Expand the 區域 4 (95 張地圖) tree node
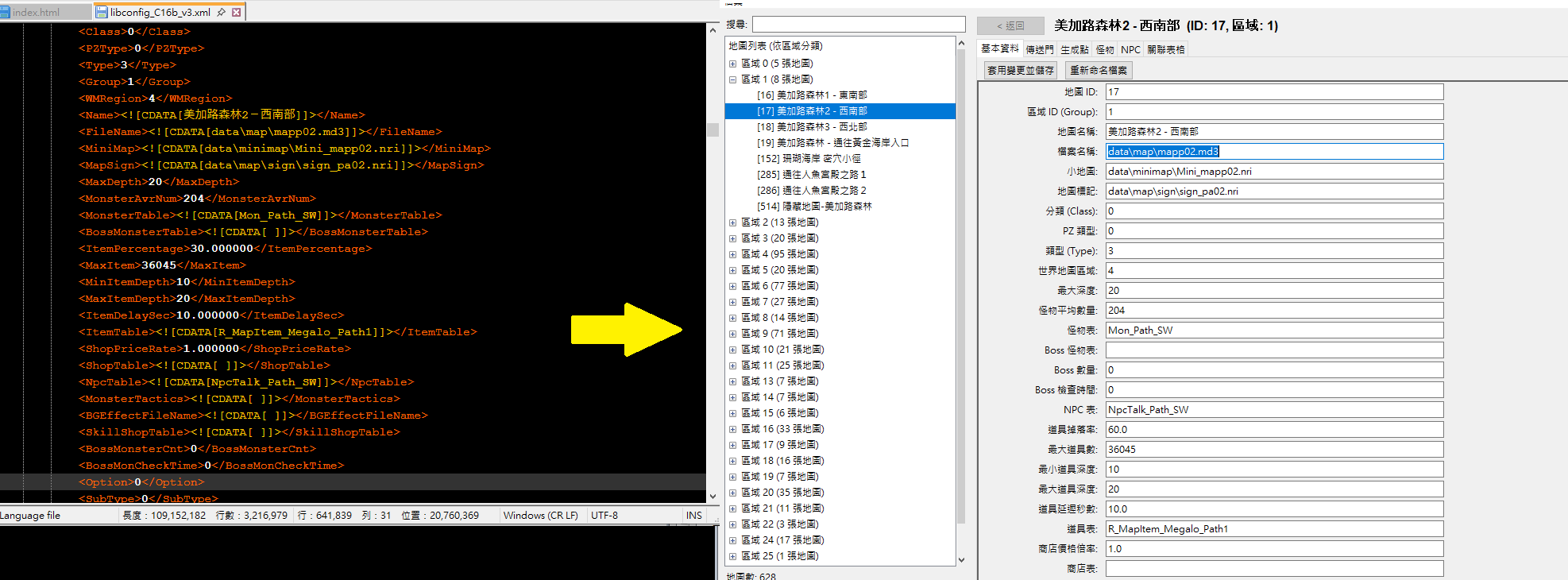 click(732, 254)
